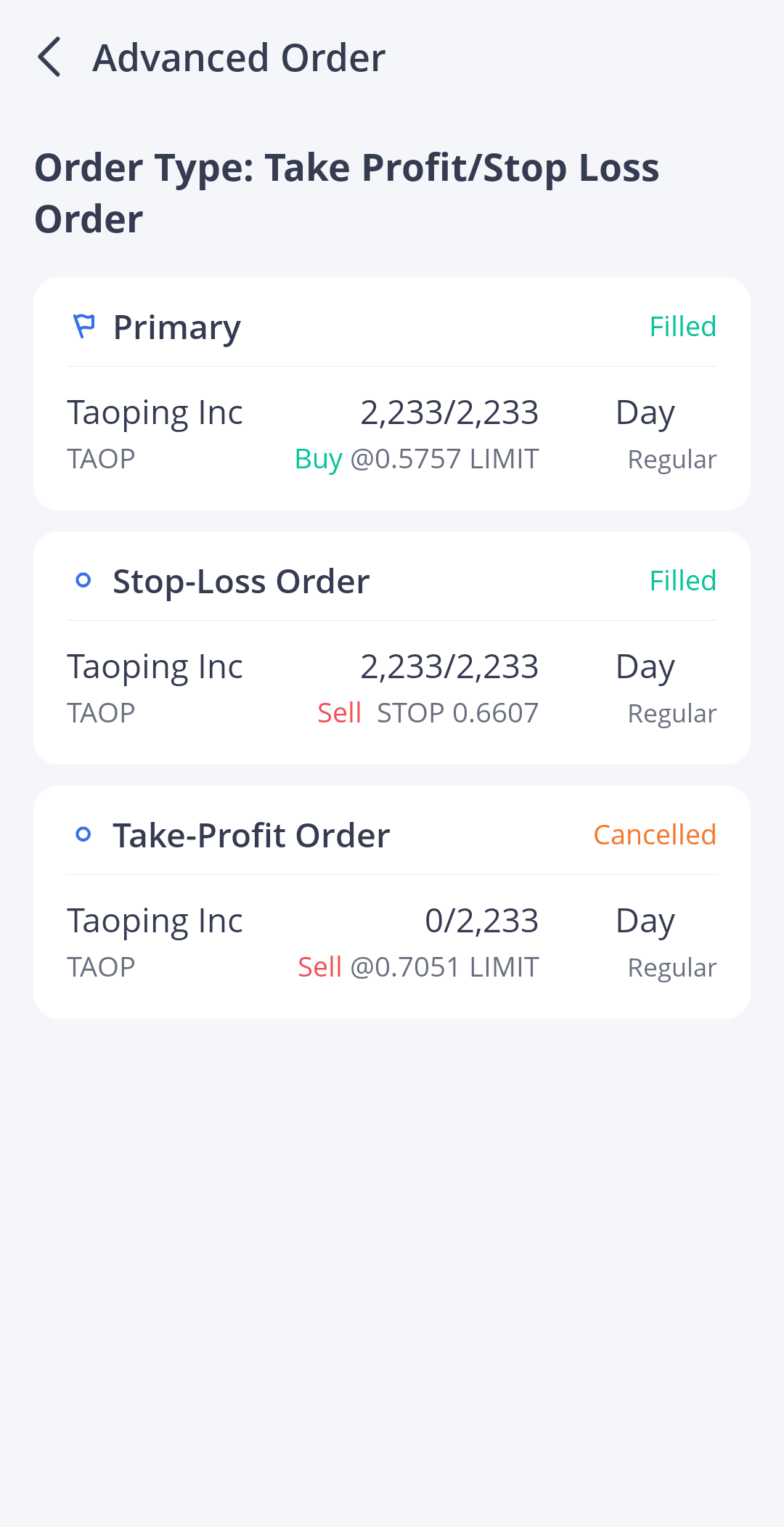Tap Day Regular in the Primary card

pos(666,434)
